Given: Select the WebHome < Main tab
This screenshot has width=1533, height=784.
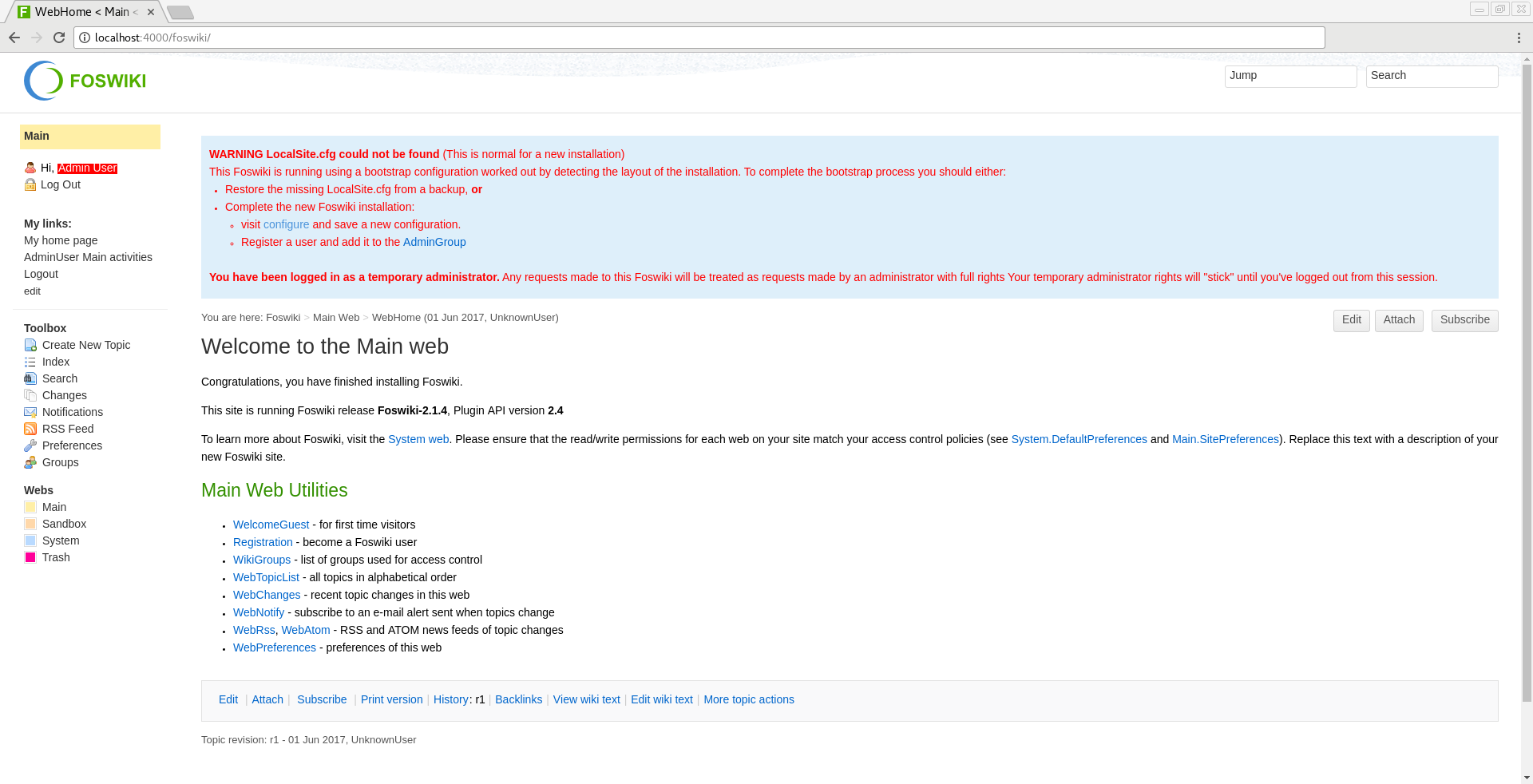Looking at the screenshot, I should click(x=85, y=12).
